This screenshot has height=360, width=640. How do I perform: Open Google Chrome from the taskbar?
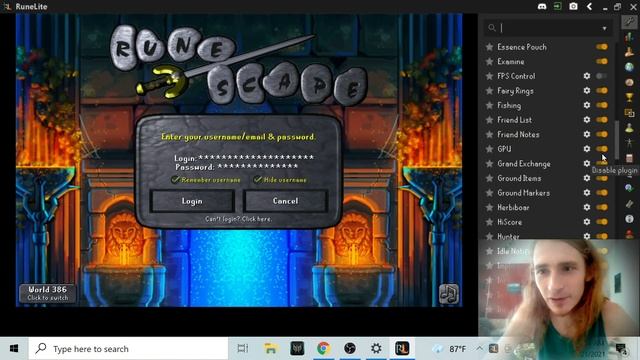click(323, 349)
